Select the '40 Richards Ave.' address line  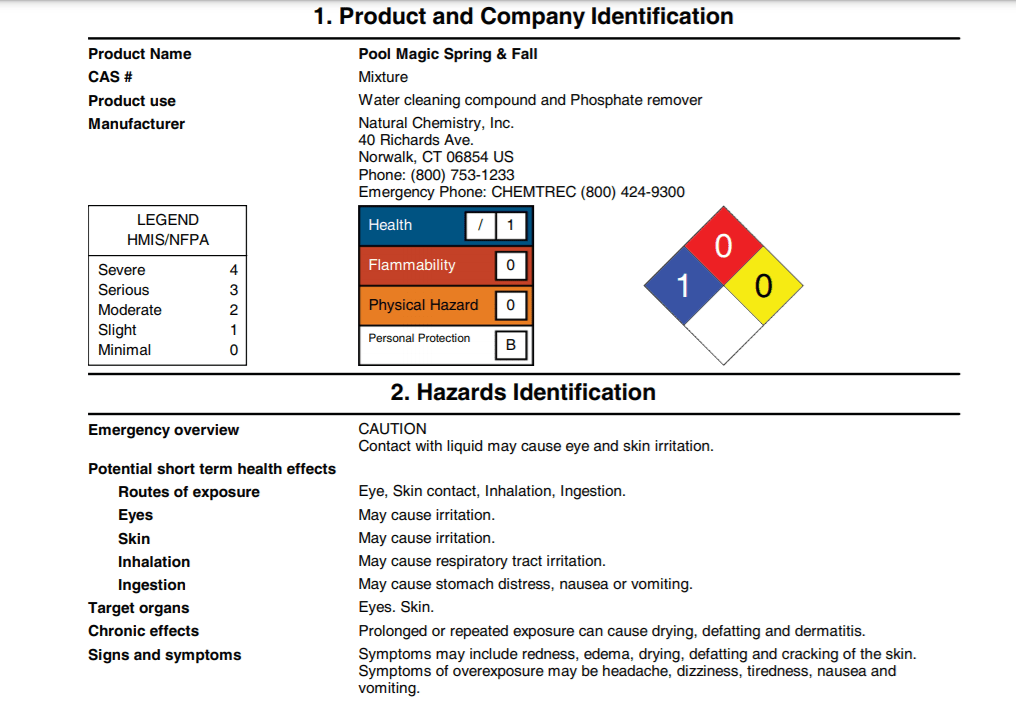pyautogui.click(x=416, y=140)
